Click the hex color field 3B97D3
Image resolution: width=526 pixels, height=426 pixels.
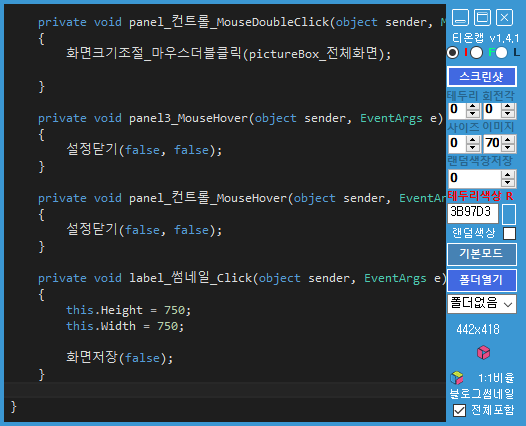point(473,213)
